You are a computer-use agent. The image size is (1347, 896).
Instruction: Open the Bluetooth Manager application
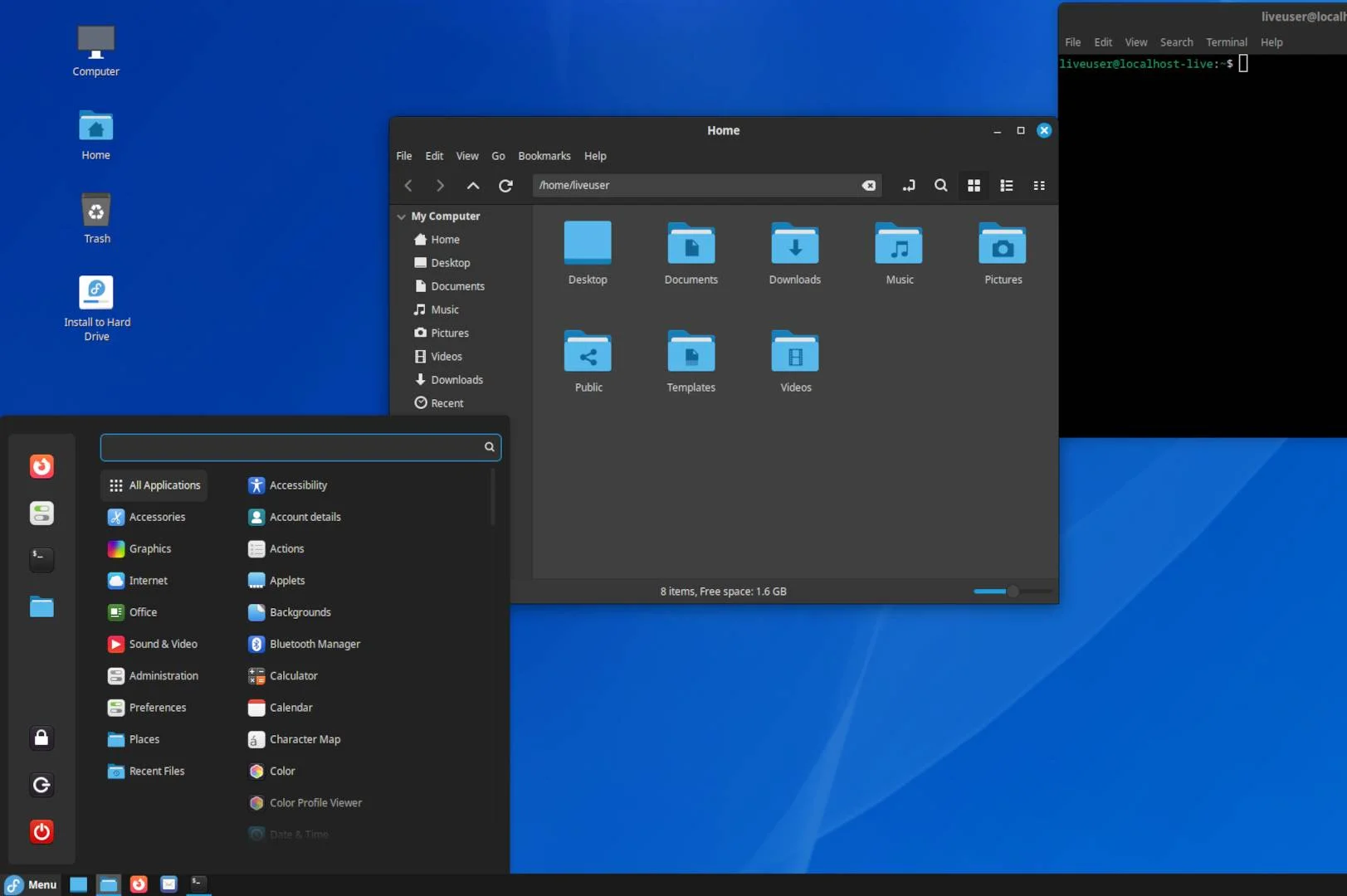click(x=315, y=644)
